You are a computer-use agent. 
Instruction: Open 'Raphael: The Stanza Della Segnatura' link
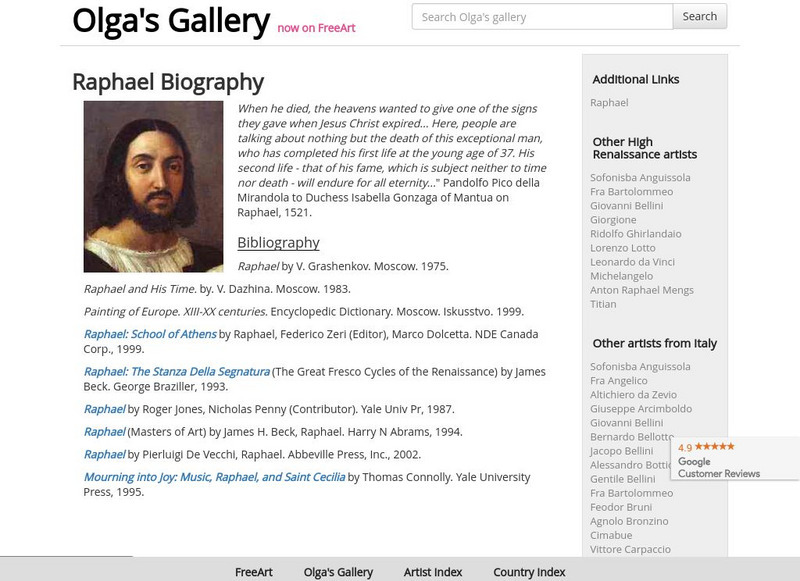click(x=176, y=371)
